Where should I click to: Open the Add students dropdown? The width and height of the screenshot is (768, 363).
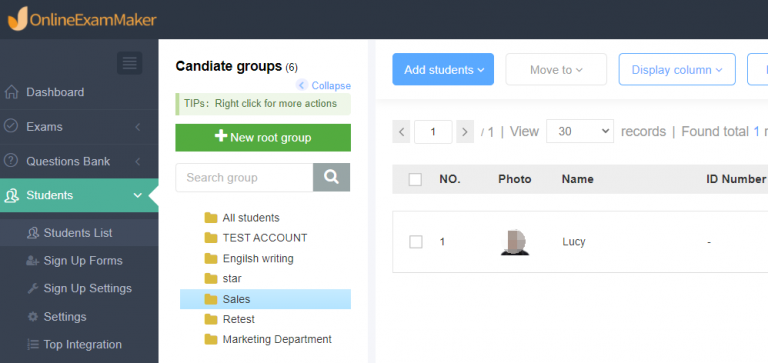coord(443,69)
